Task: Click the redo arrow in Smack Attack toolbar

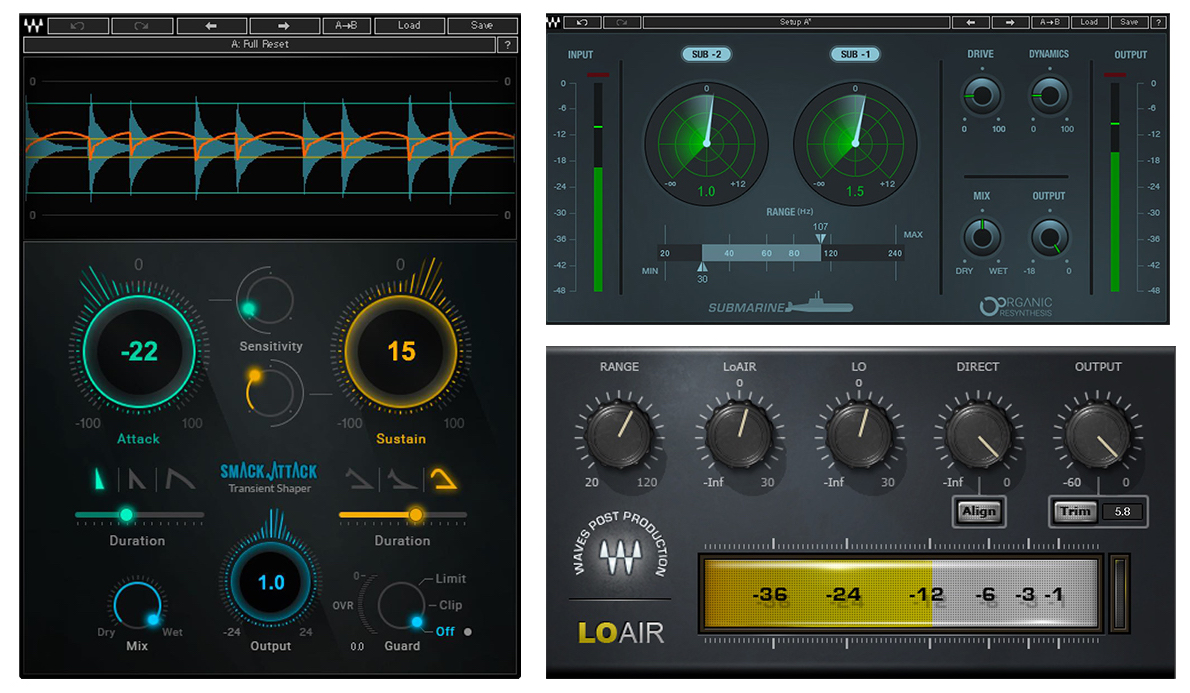Action: (x=142, y=25)
